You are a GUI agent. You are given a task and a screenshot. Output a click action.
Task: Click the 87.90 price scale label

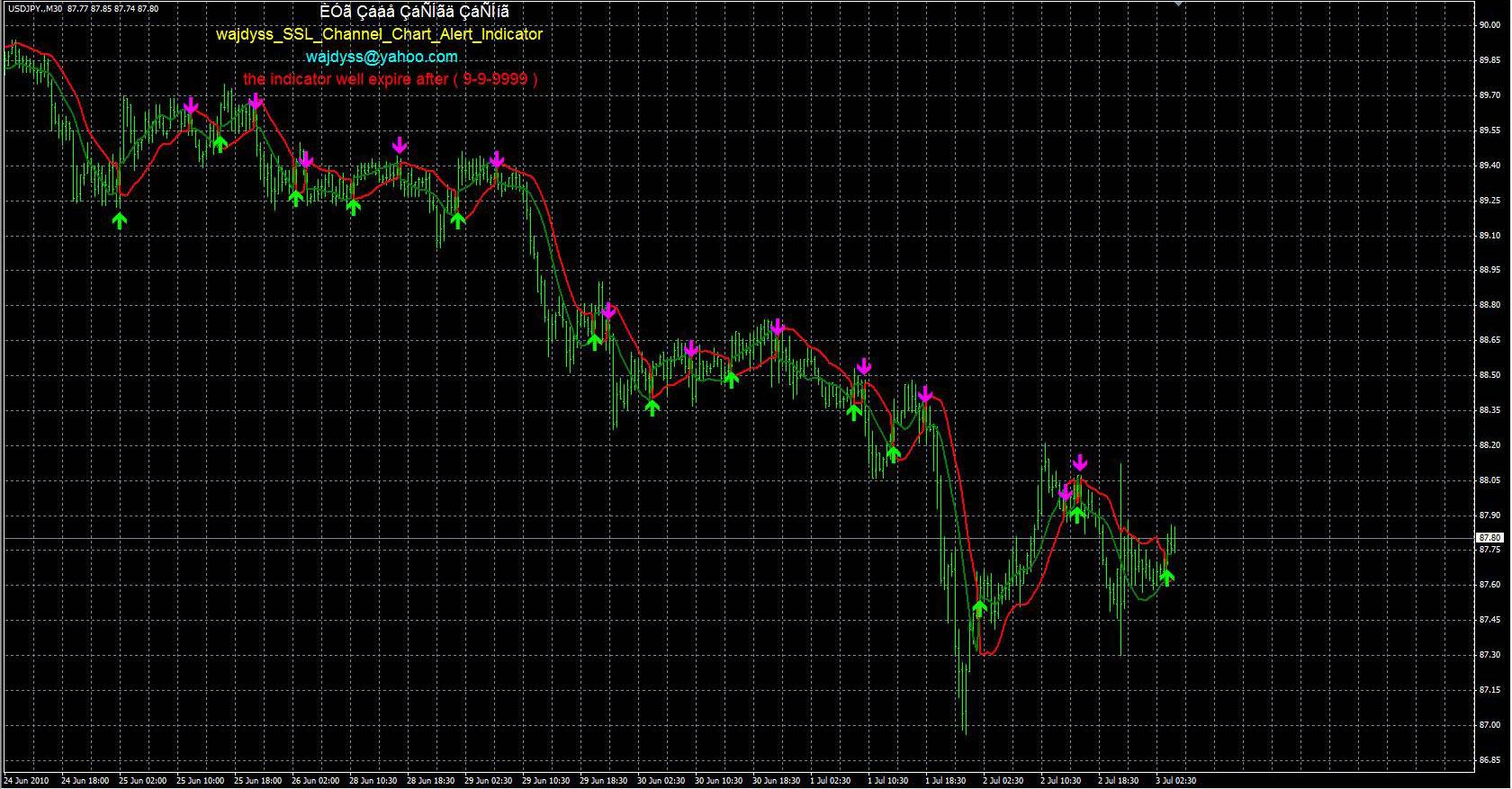tap(1489, 516)
